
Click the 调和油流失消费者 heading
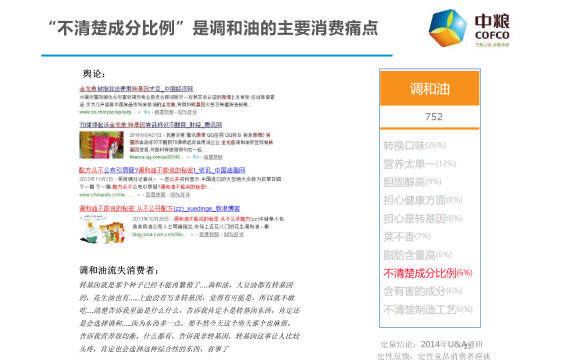pos(119,271)
